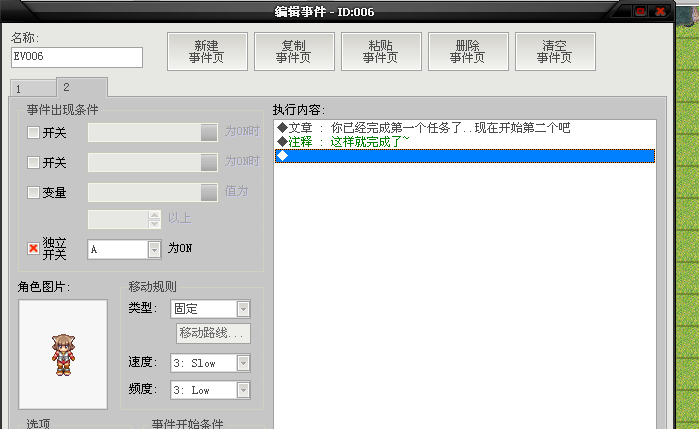Switch to event page tab 1
Screen dimensions: 699x429
(x=33, y=89)
